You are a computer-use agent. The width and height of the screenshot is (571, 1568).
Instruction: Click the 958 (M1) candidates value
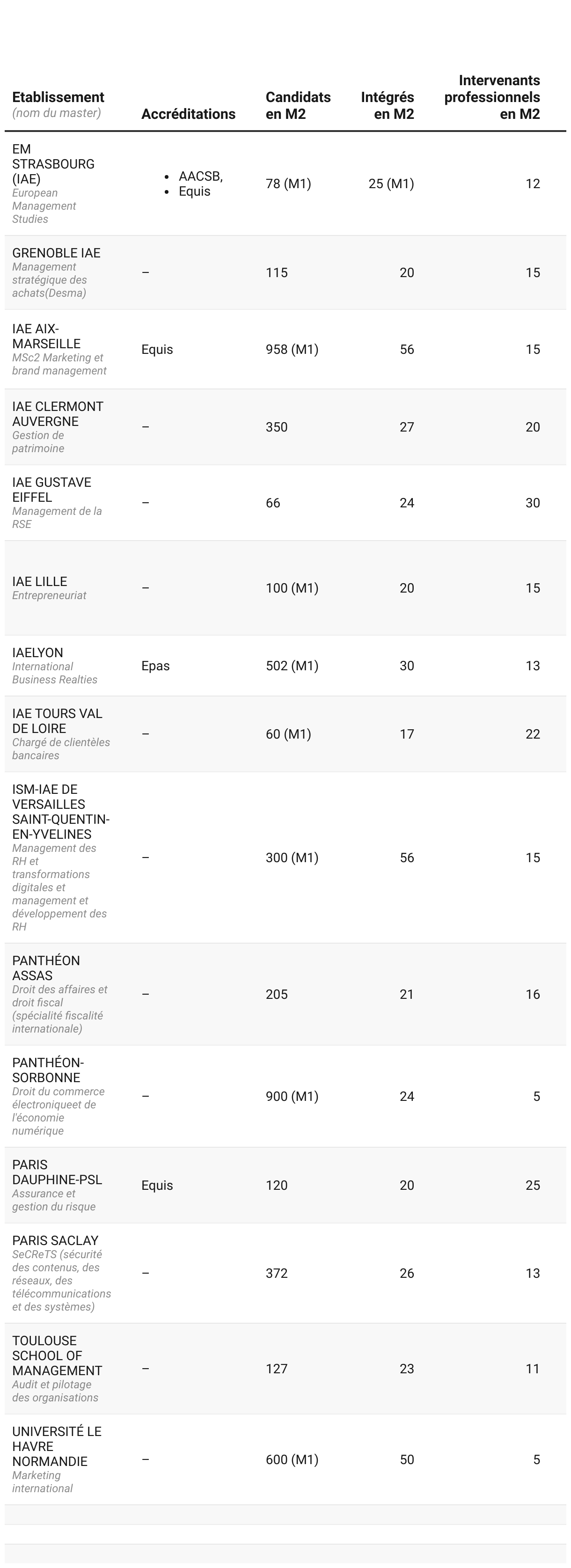(x=292, y=349)
